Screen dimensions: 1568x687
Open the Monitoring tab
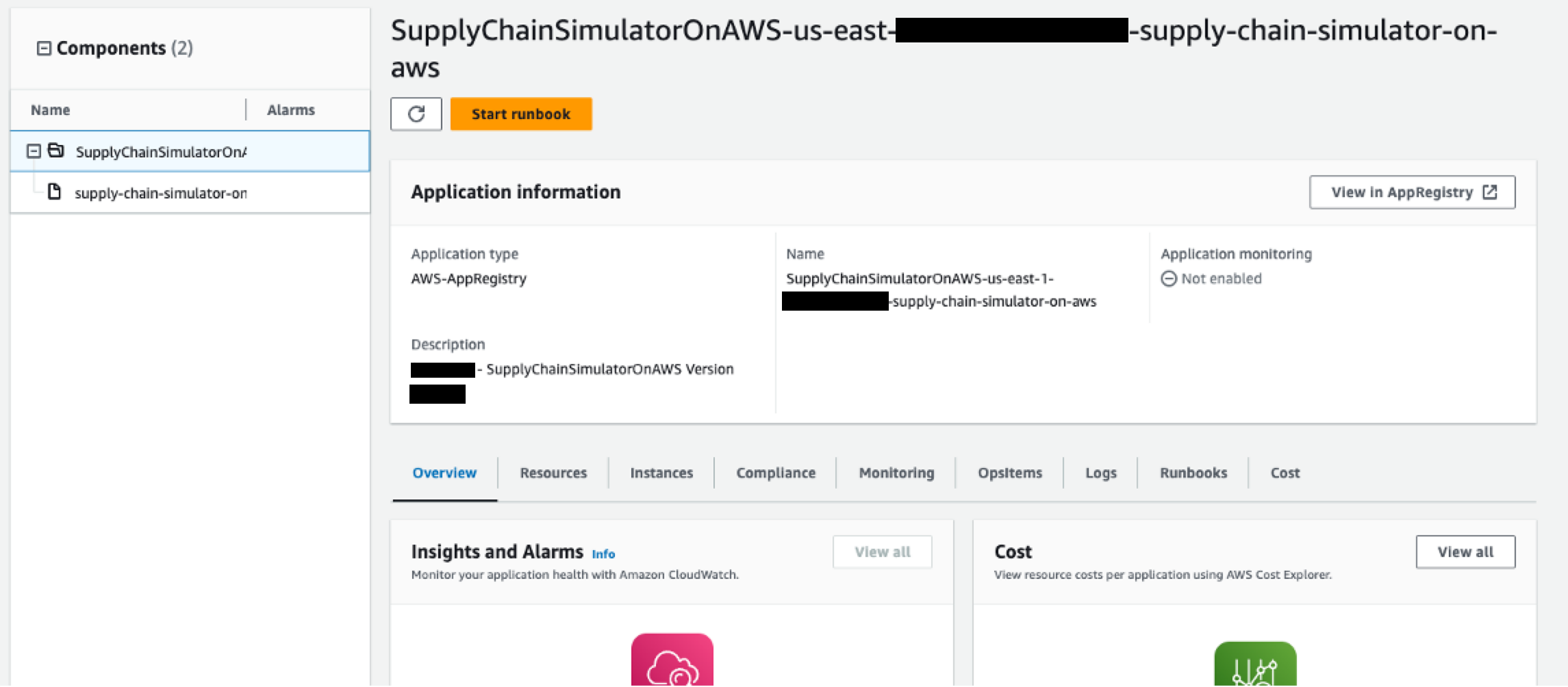[x=896, y=473]
